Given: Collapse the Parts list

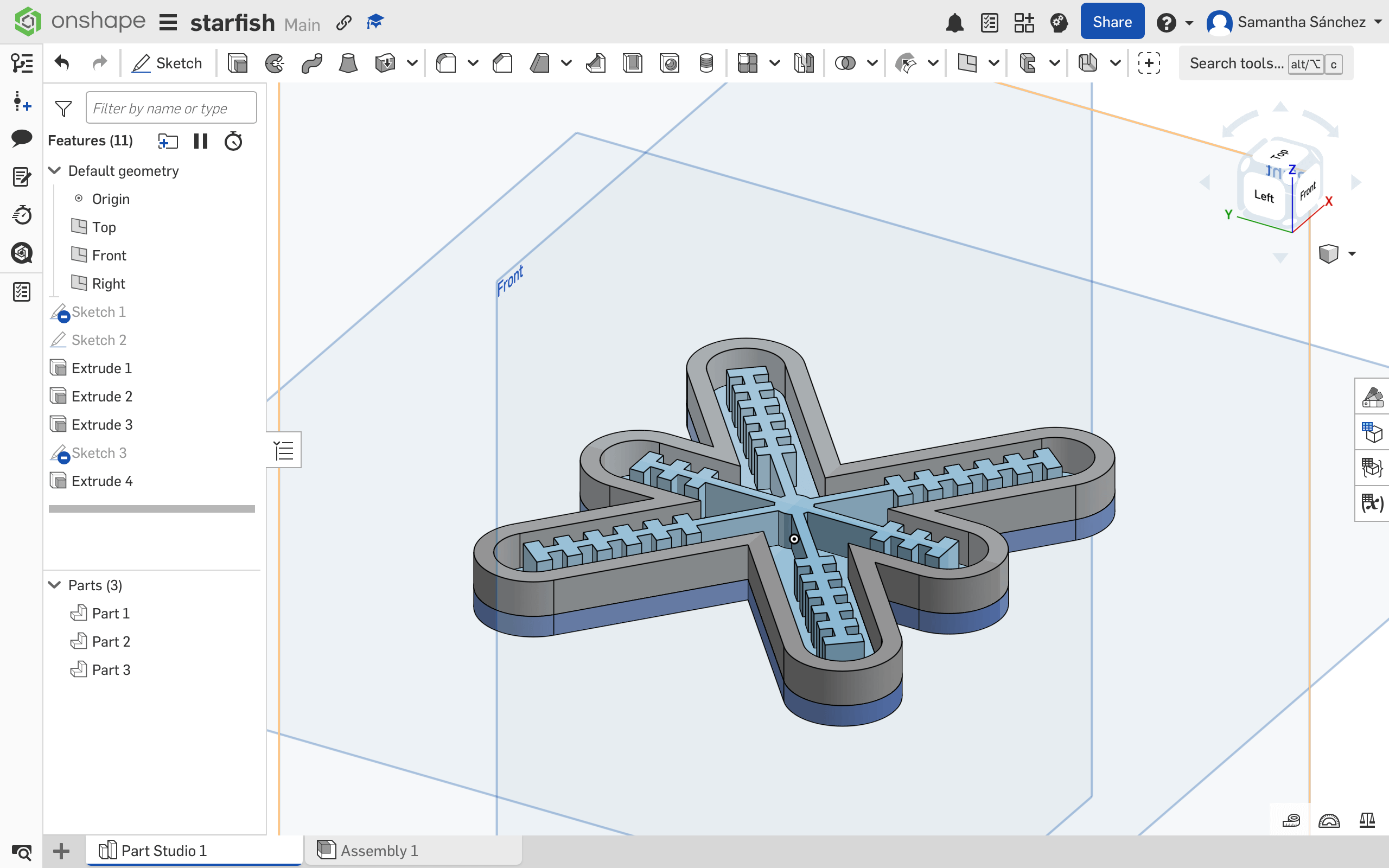Looking at the screenshot, I should pos(55,585).
